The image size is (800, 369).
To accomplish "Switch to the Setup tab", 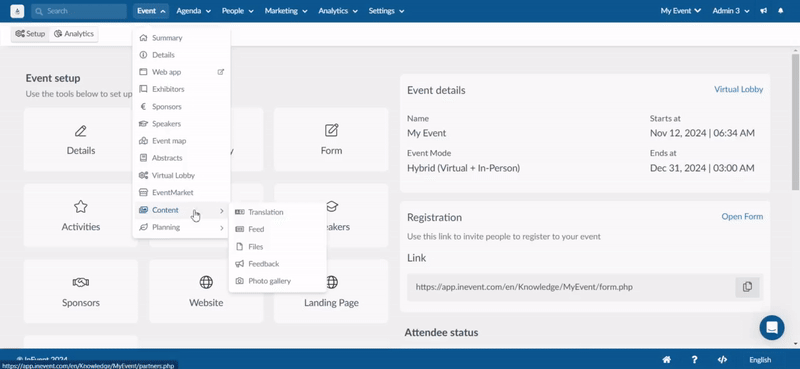I will click(x=30, y=34).
